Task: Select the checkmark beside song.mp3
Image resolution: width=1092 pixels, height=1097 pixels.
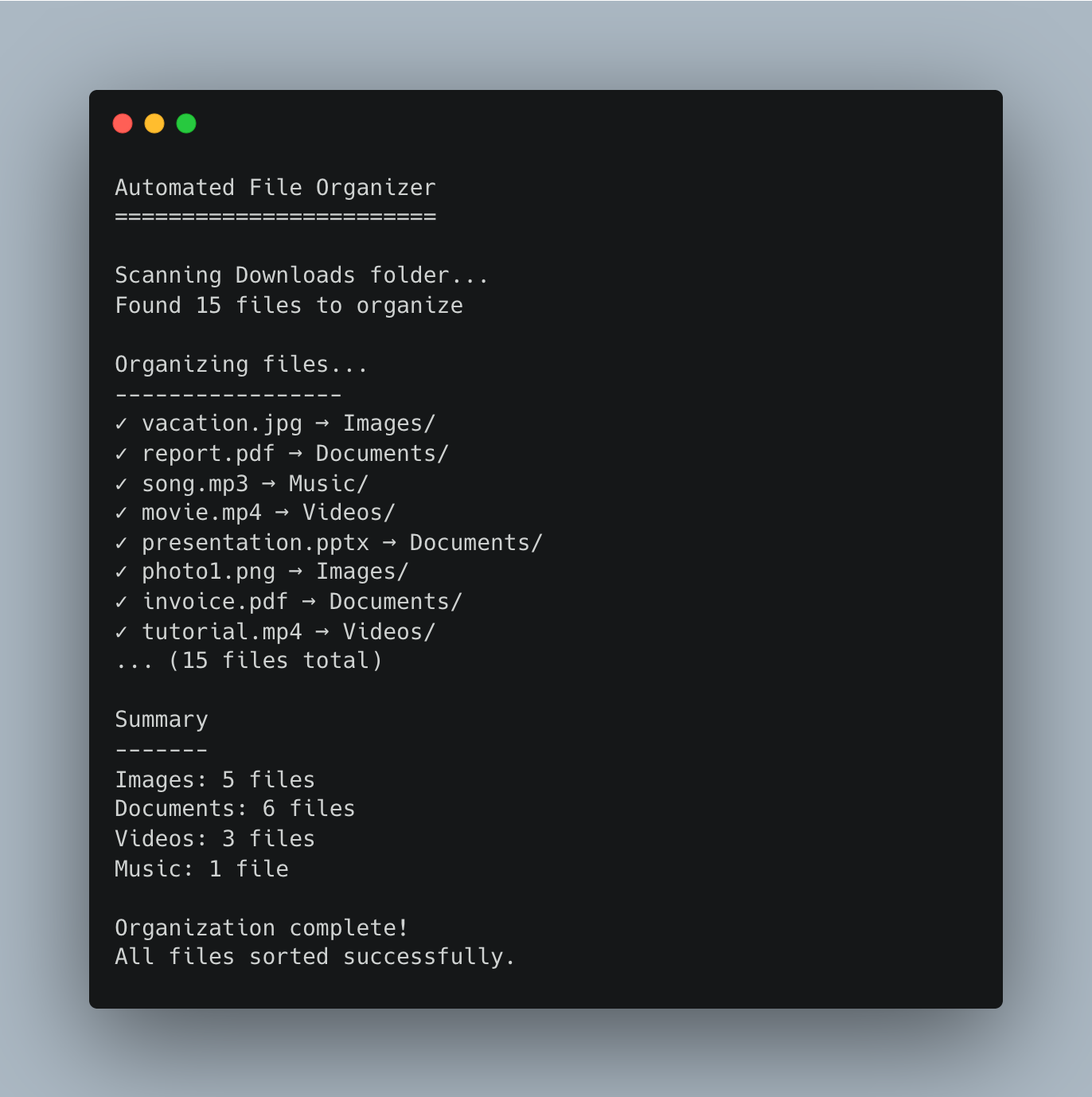Action: (121, 483)
